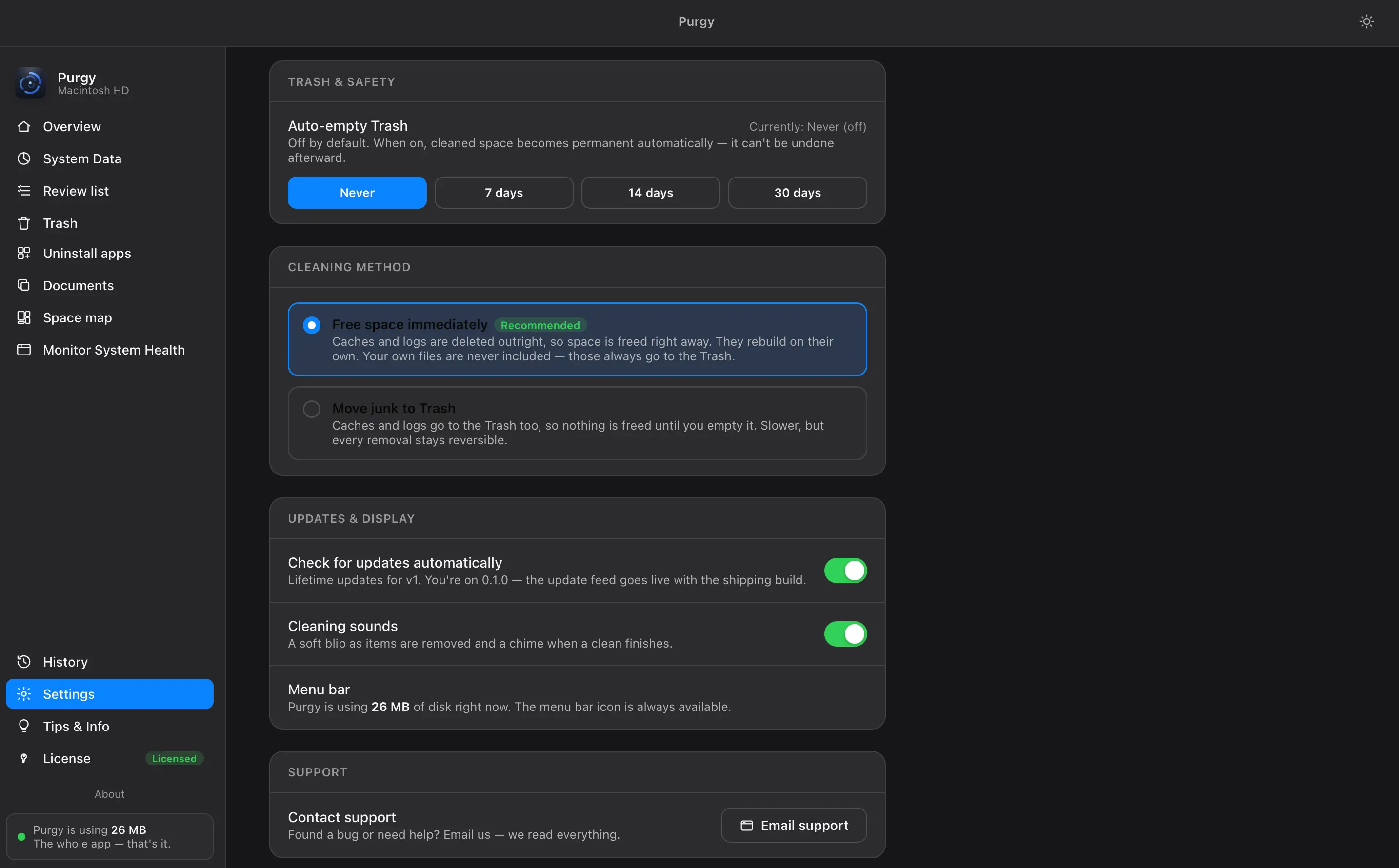Click the History clock icon
Screen dimensions: 1399x868
pos(23,662)
